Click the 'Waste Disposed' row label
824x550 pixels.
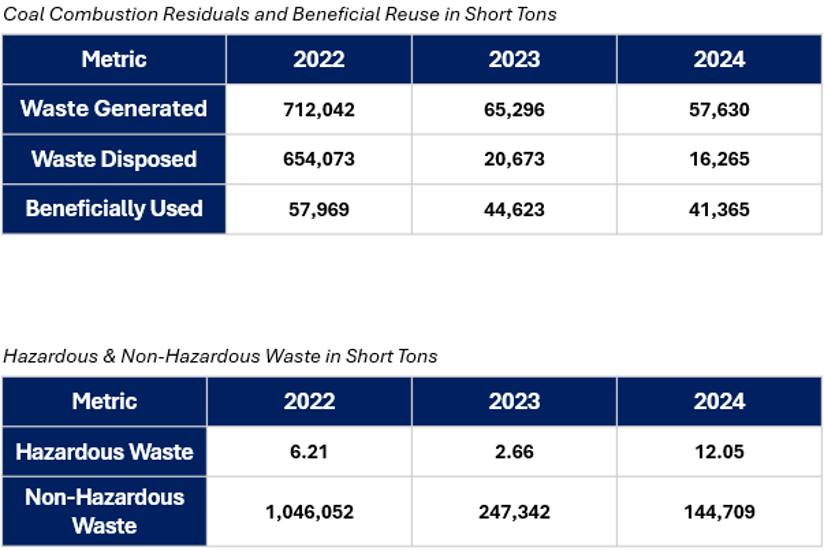[114, 159]
